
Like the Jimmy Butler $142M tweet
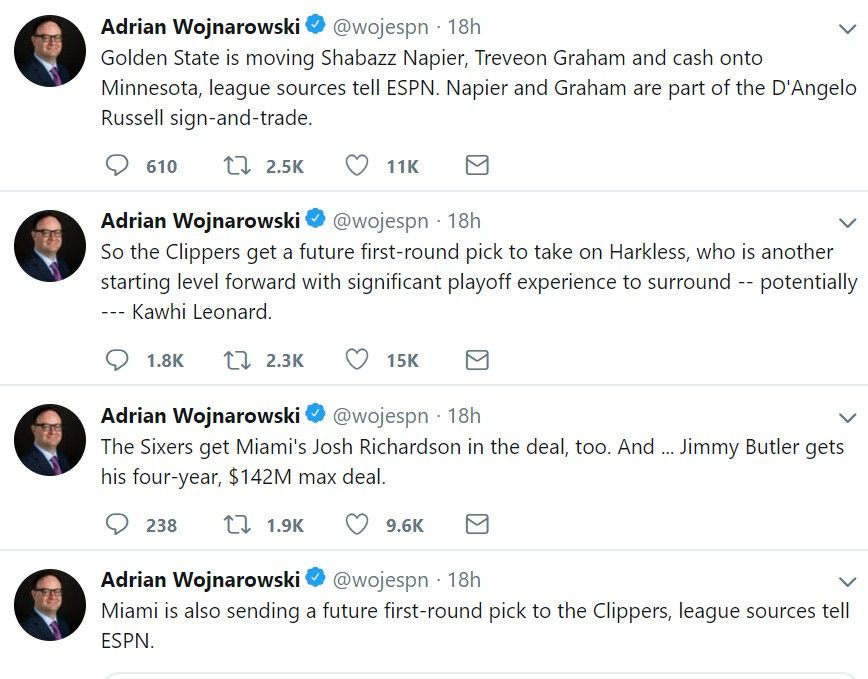[357, 524]
